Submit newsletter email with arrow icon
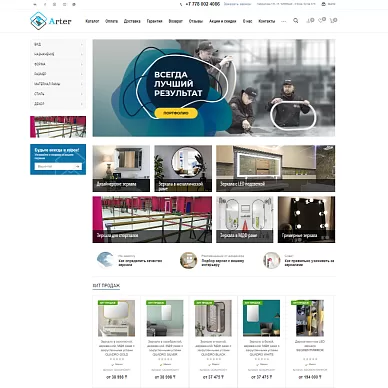Viewport: 388px width, 388px height. (x=77, y=166)
